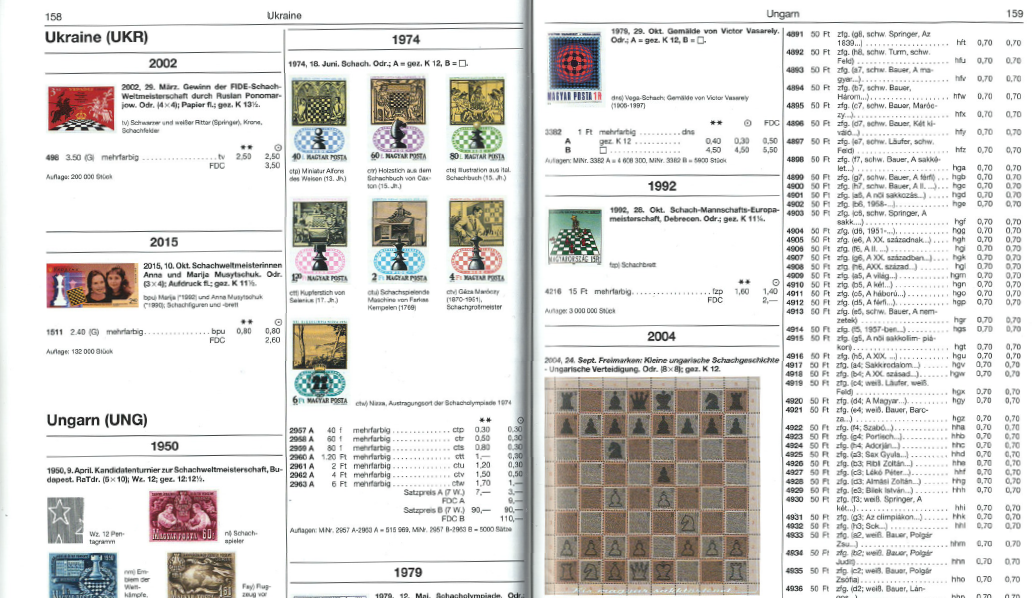Select the "Ukraine" running header
The width and height of the screenshot is (1036, 598).
pyautogui.click(x=284, y=15)
